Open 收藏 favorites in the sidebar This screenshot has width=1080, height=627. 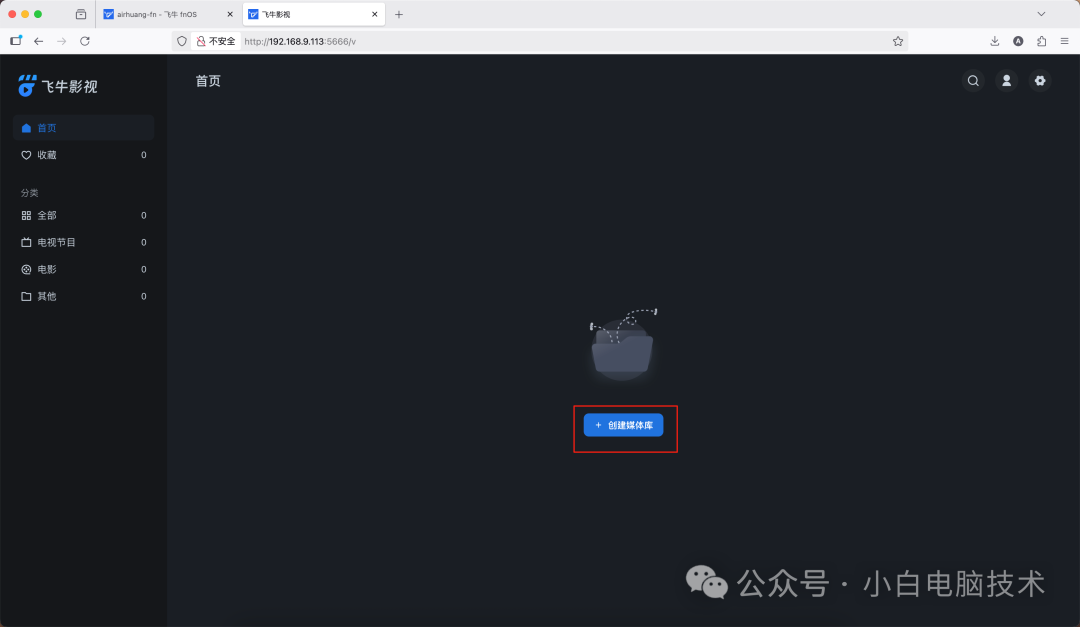[x=83, y=155]
